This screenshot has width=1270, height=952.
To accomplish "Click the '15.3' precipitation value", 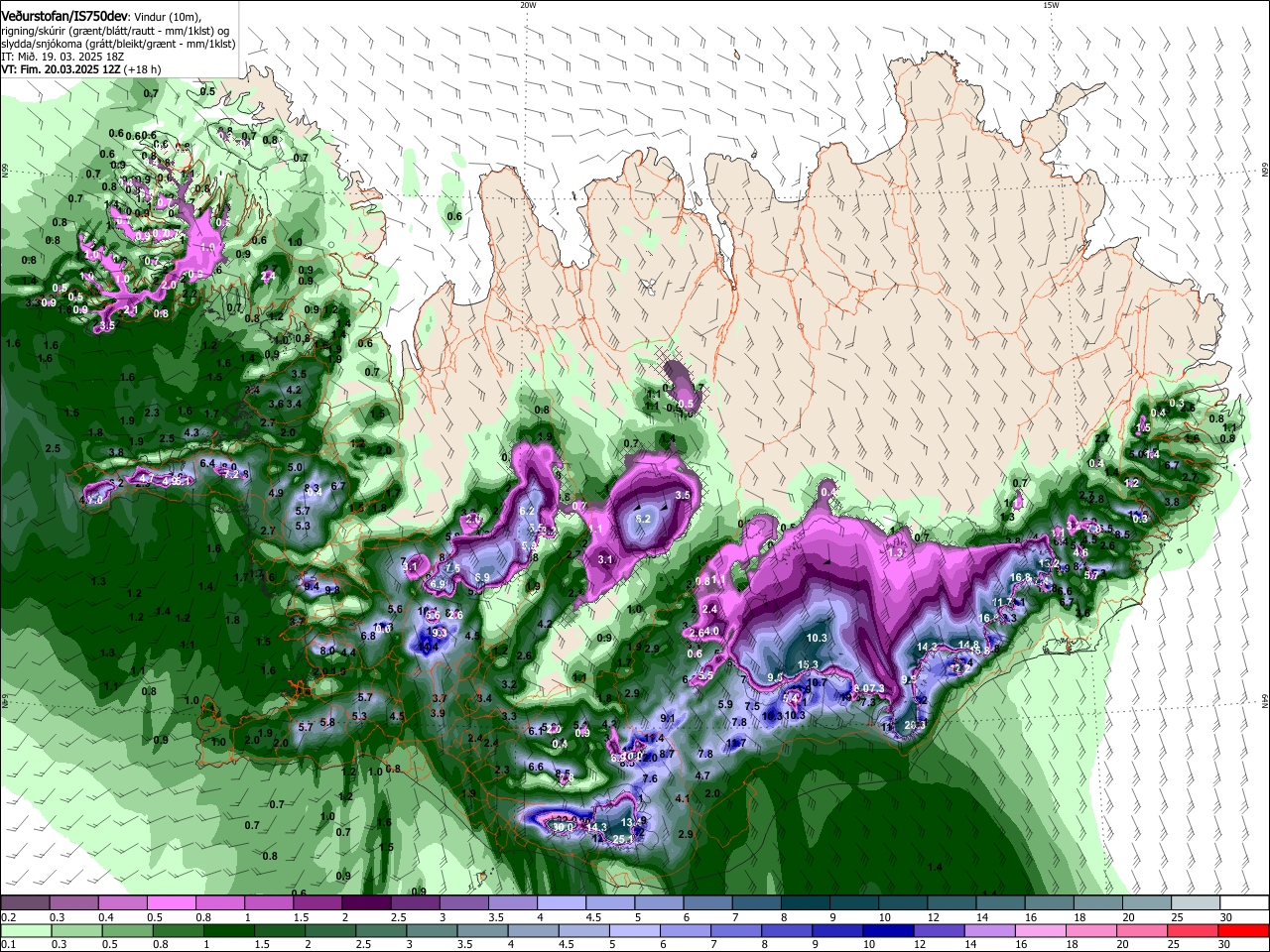I will click(x=809, y=665).
